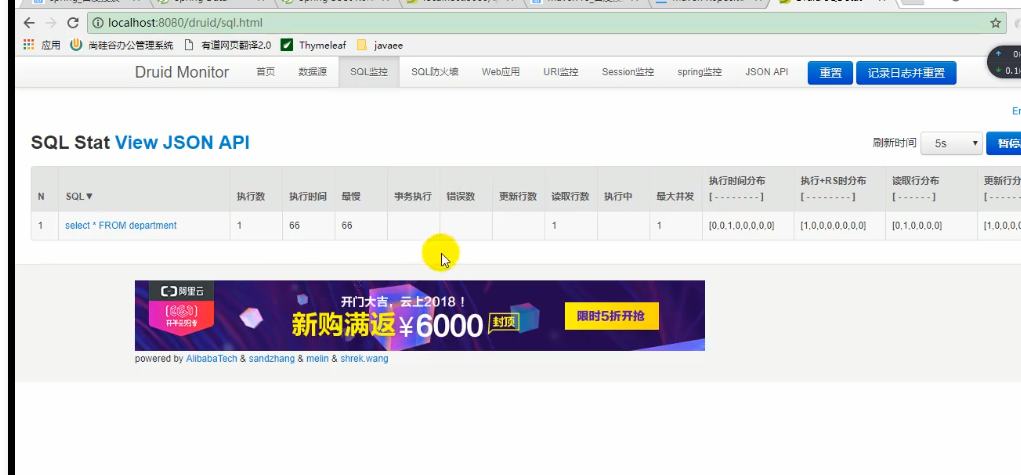This screenshot has height=475, width=1021.
Task: Open the JSON API navigation tab
Action: [x=766, y=72]
